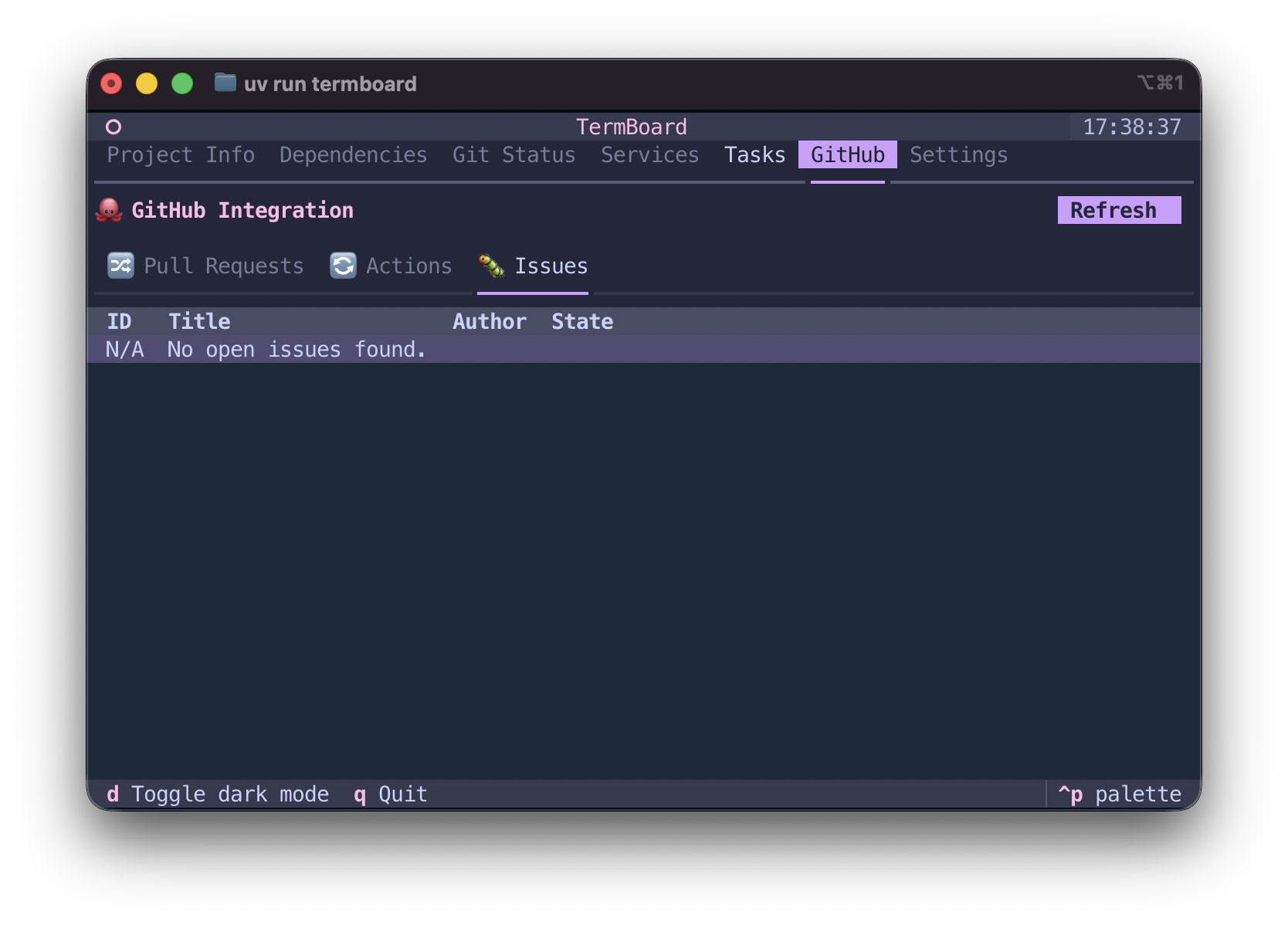Click the ⌥⌘1 shortcut label in title bar
The width and height of the screenshot is (1288, 925).
coord(1161,83)
